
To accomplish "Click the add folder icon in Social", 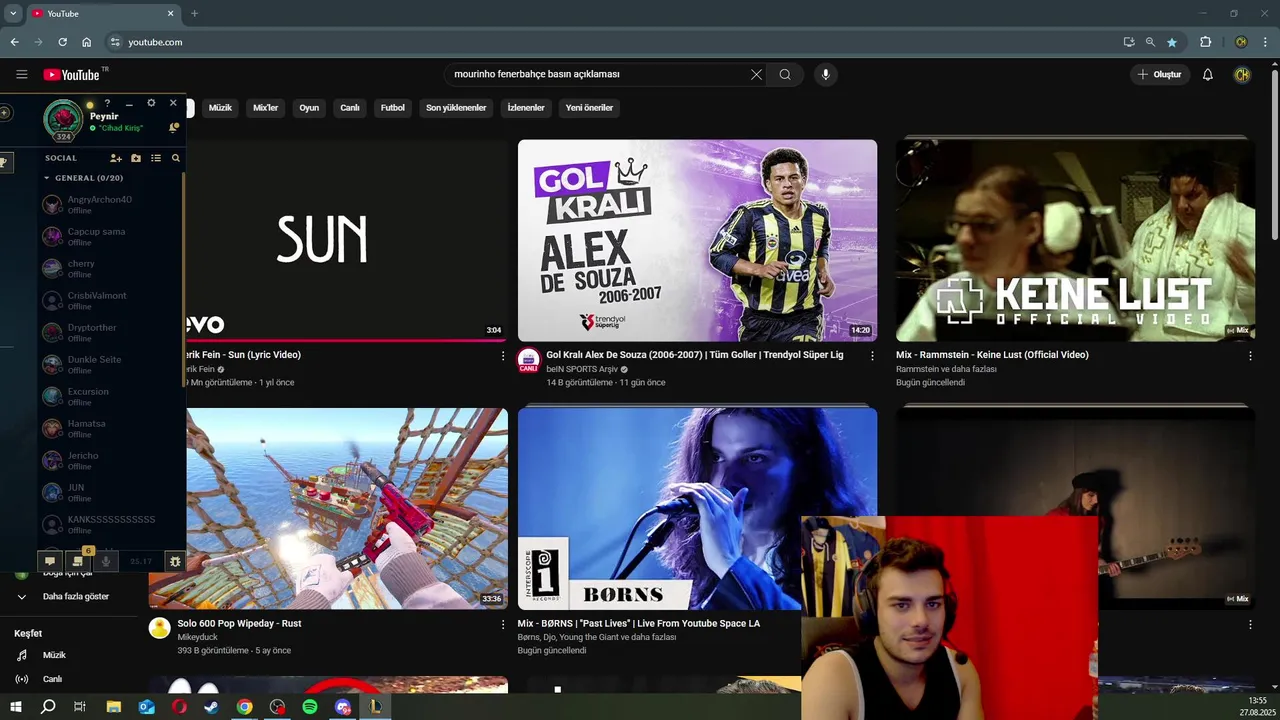I will 136,158.
